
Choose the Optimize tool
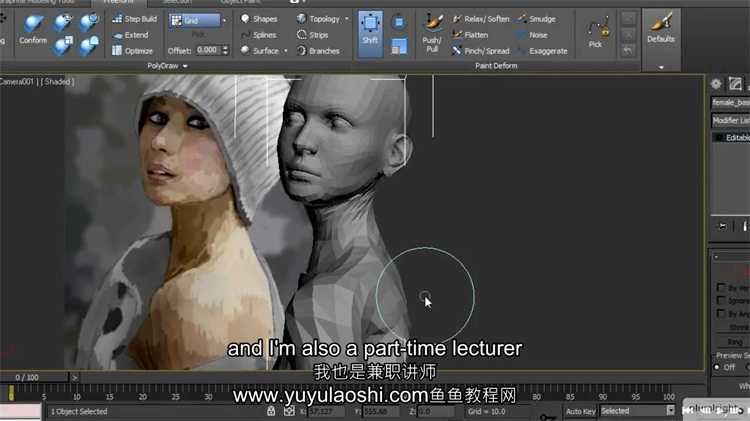(132, 51)
